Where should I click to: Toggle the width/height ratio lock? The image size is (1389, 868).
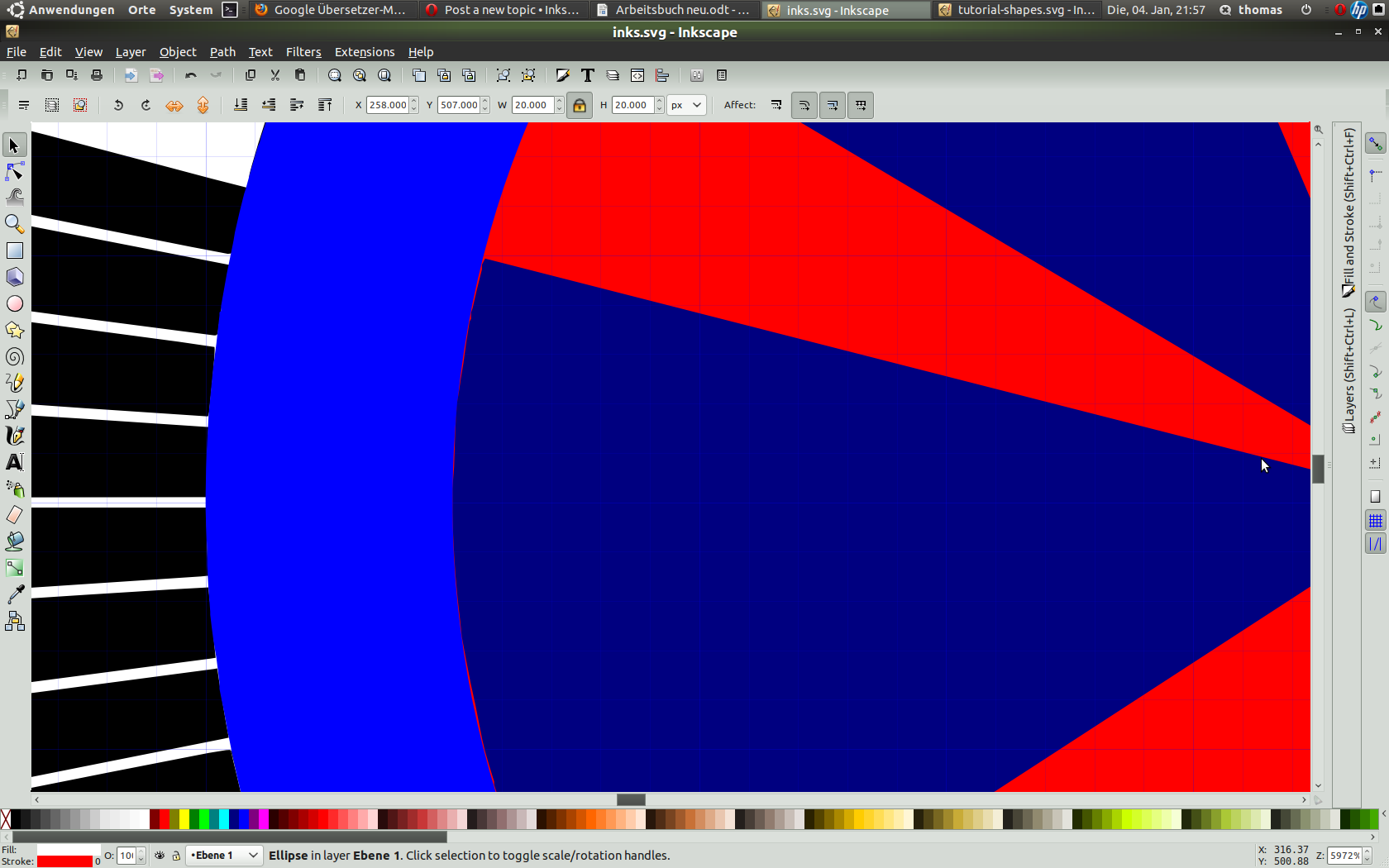580,106
